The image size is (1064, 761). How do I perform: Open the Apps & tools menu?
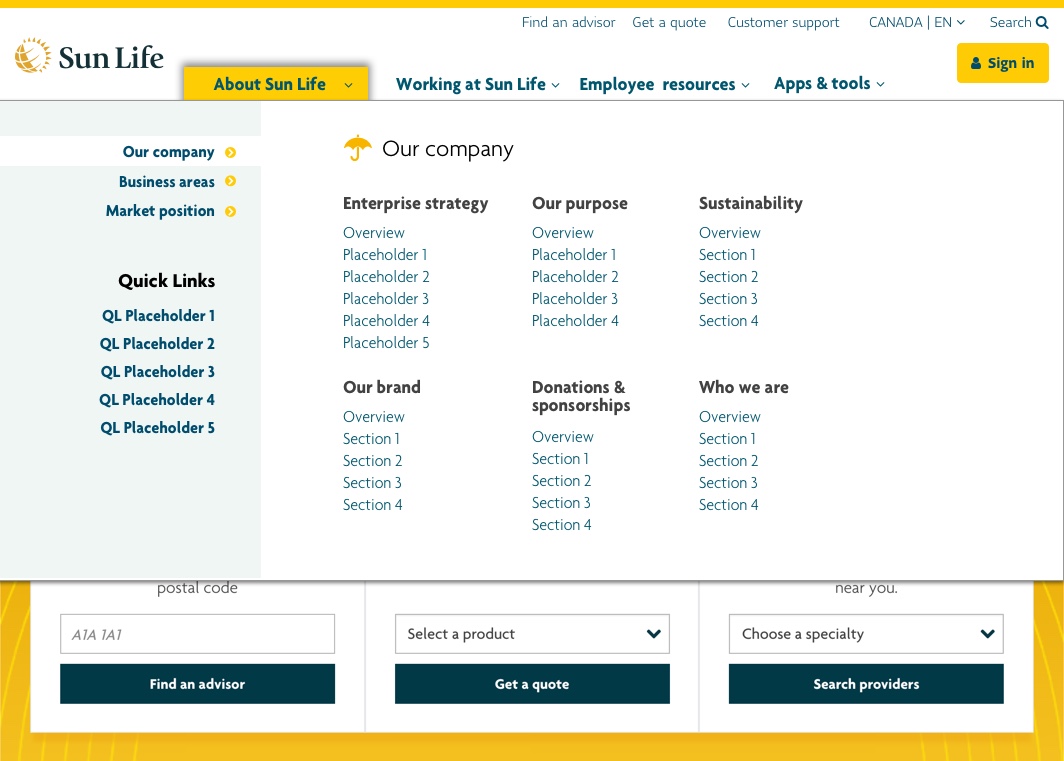829,83
